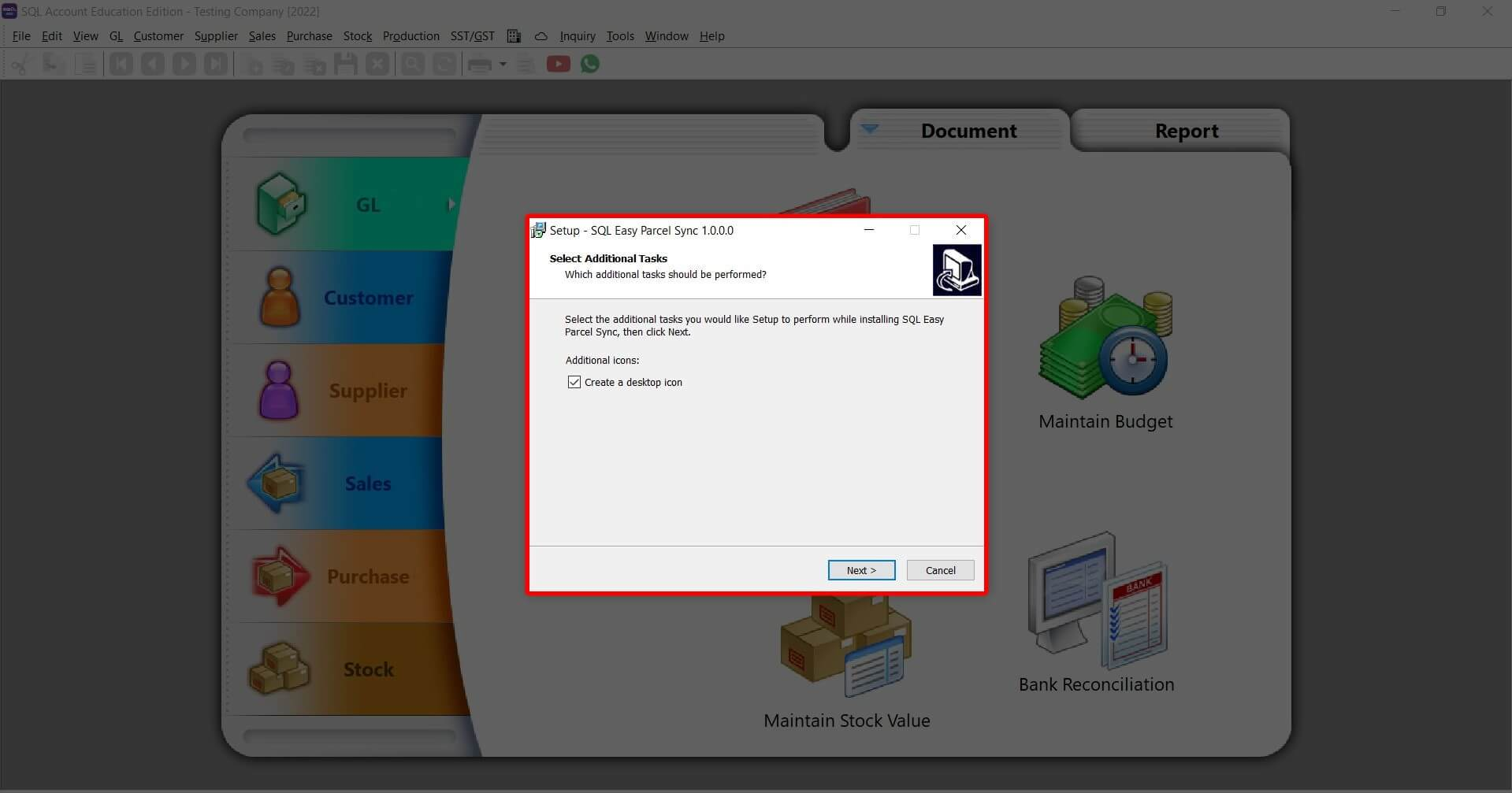Viewport: 1512px width, 793px height.
Task: Minimize the Setup dialog window
Action: point(869,230)
